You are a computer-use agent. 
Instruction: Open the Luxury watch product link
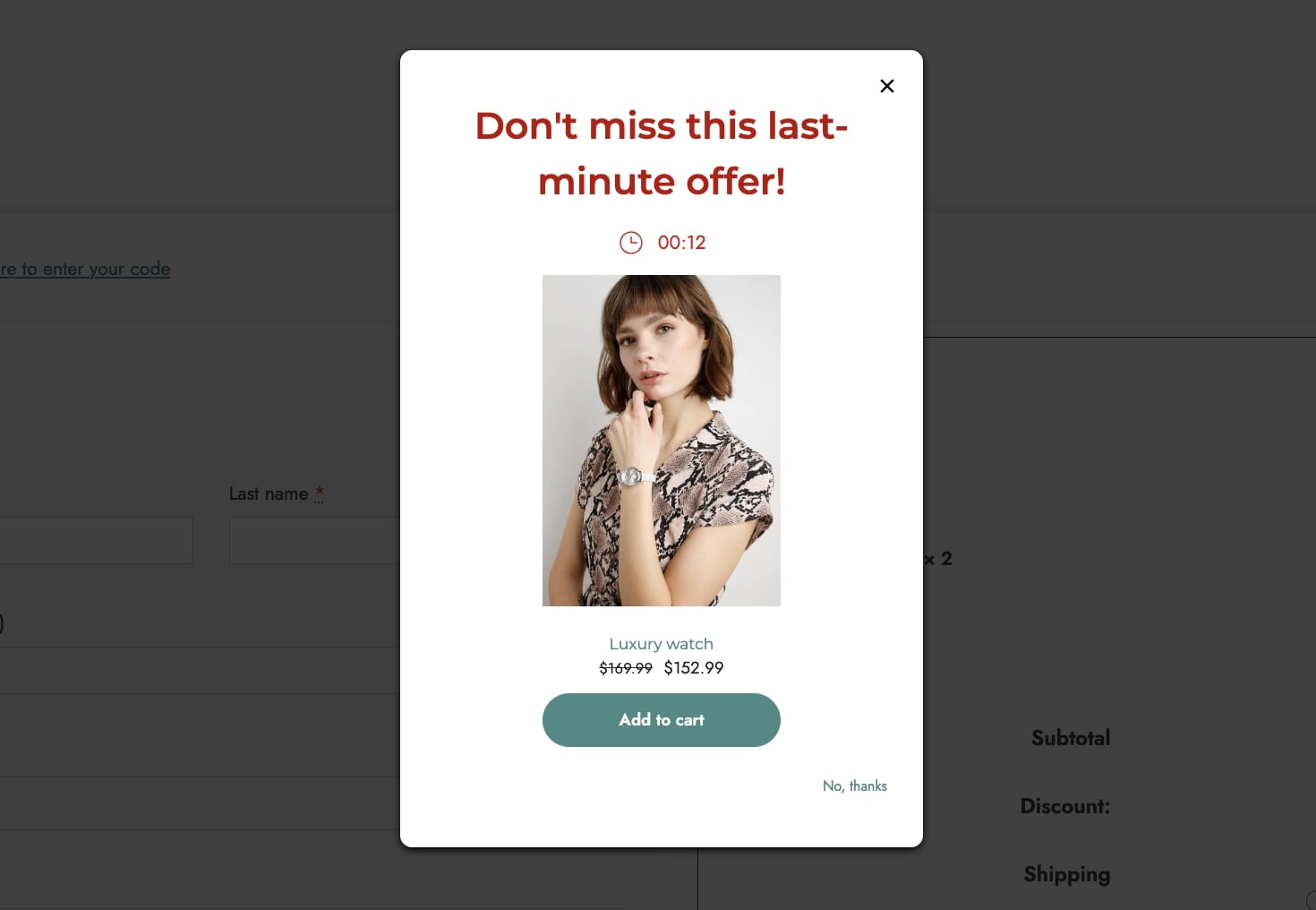pos(662,644)
